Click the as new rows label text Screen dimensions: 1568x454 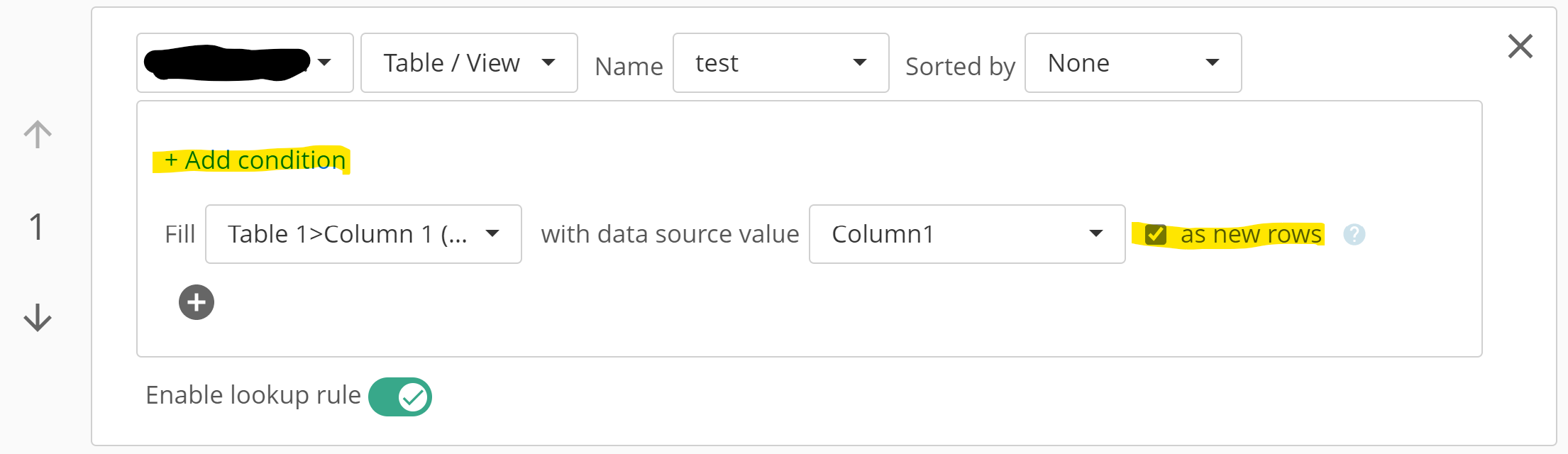1251,234
